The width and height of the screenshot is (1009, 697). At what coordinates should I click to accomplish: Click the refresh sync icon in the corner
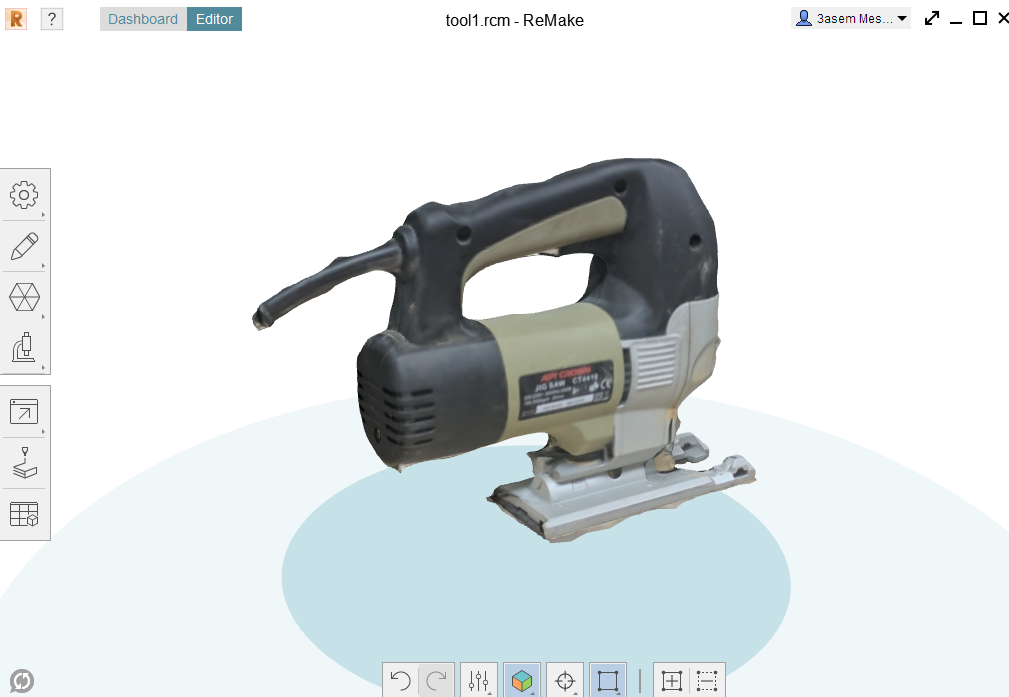click(22, 681)
